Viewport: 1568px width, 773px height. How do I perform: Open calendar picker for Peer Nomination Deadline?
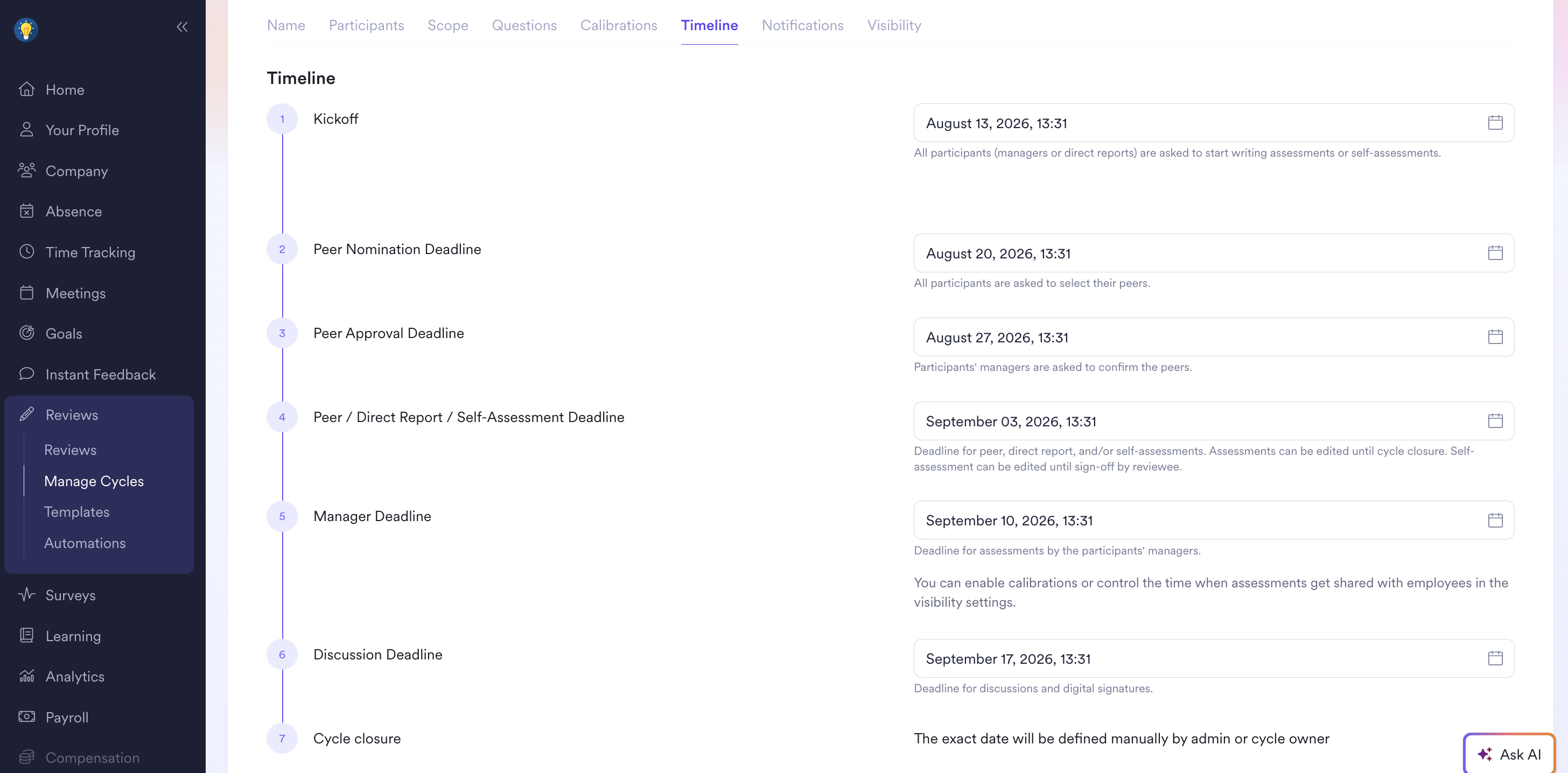1495,253
